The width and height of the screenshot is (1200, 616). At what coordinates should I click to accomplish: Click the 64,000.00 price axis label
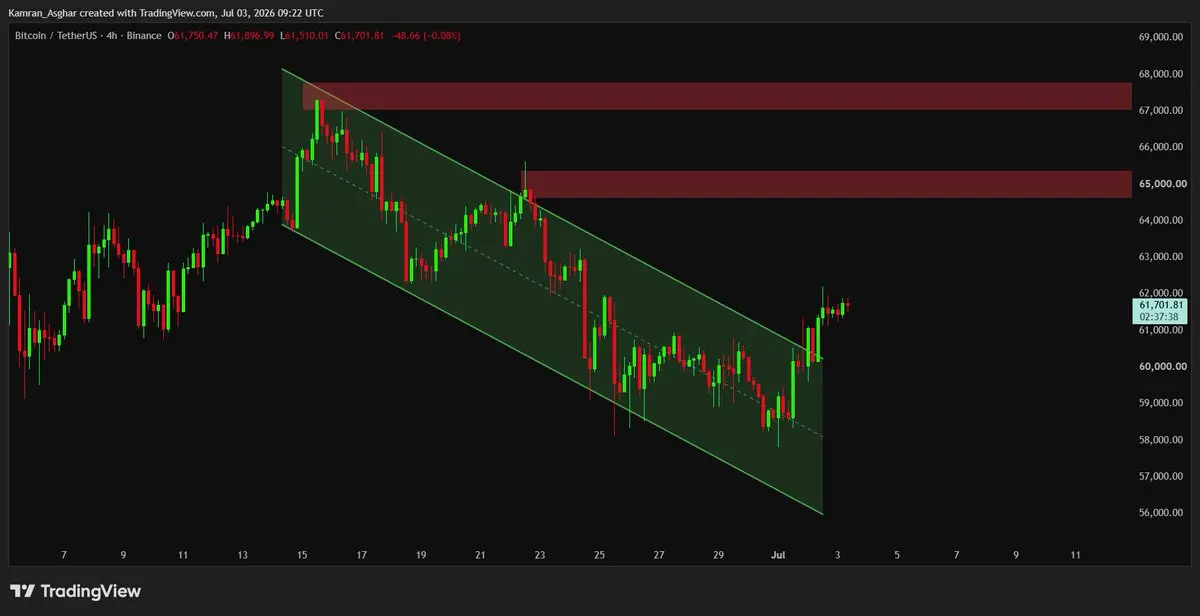tap(1162, 220)
